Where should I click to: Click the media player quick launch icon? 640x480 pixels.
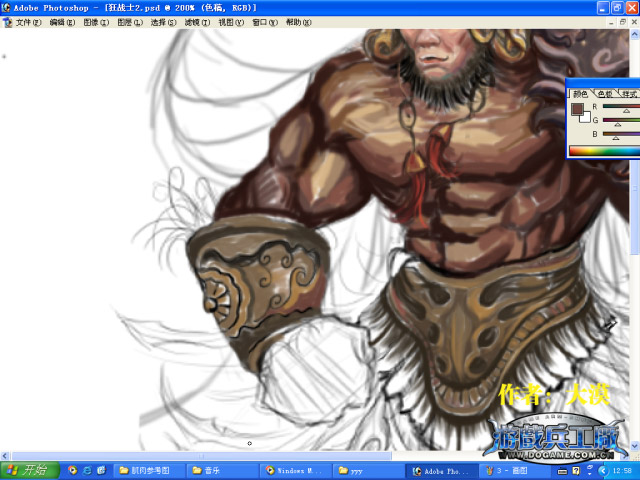[73, 471]
